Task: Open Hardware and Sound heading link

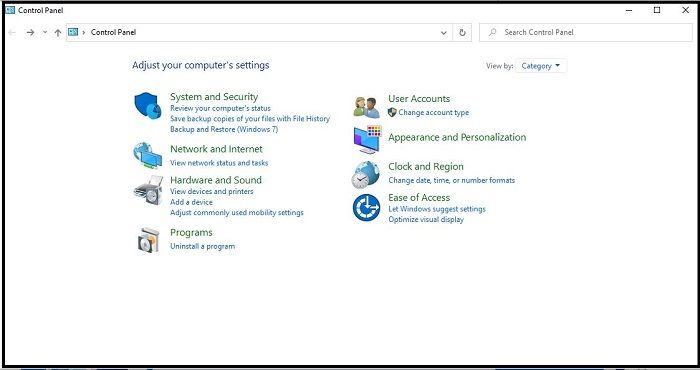Action: click(x=216, y=180)
